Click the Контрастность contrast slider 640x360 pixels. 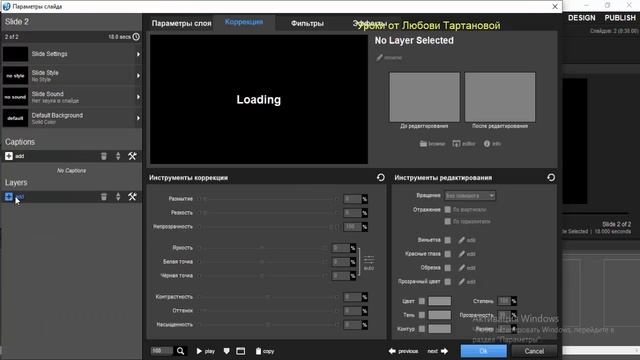pos(269,297)
